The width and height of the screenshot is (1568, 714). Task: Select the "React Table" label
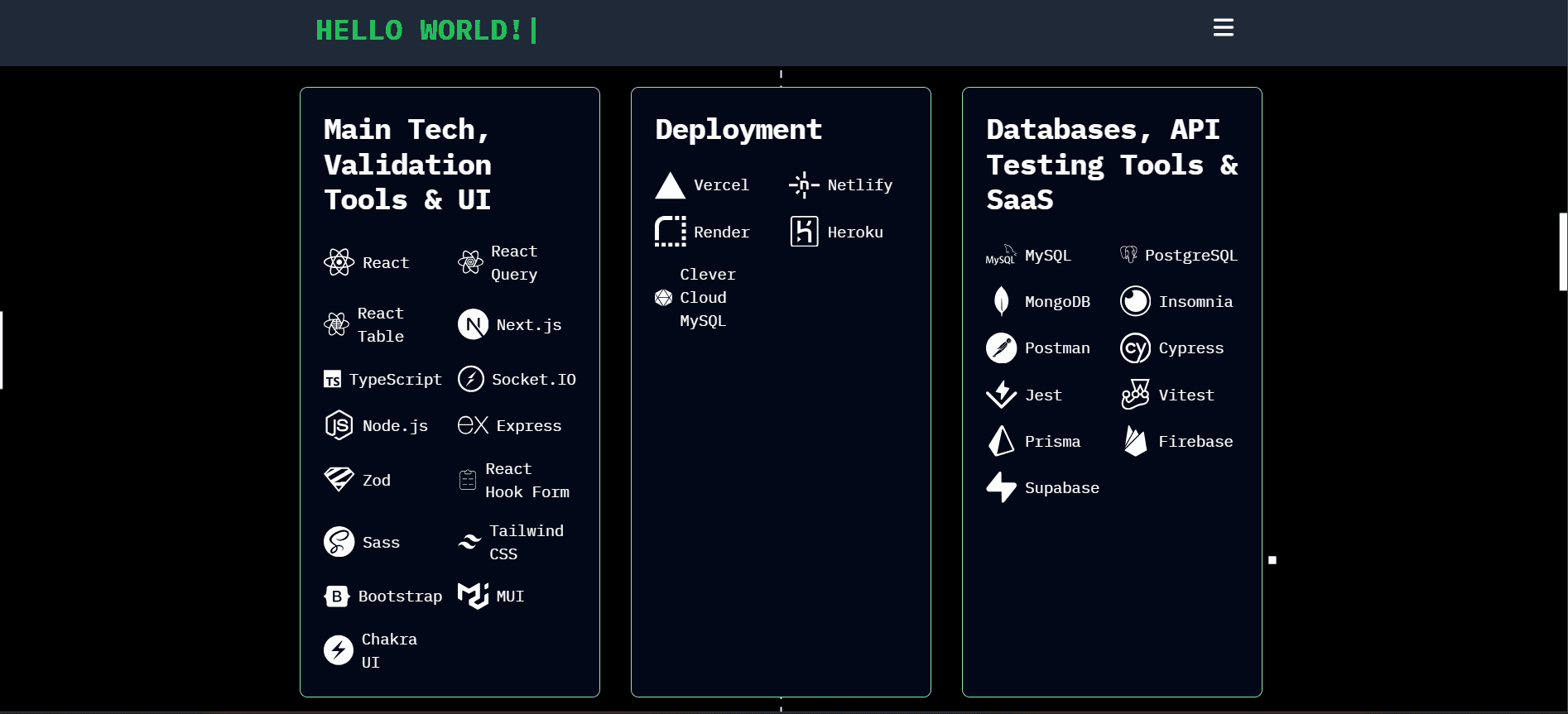[x=381, y=324]
